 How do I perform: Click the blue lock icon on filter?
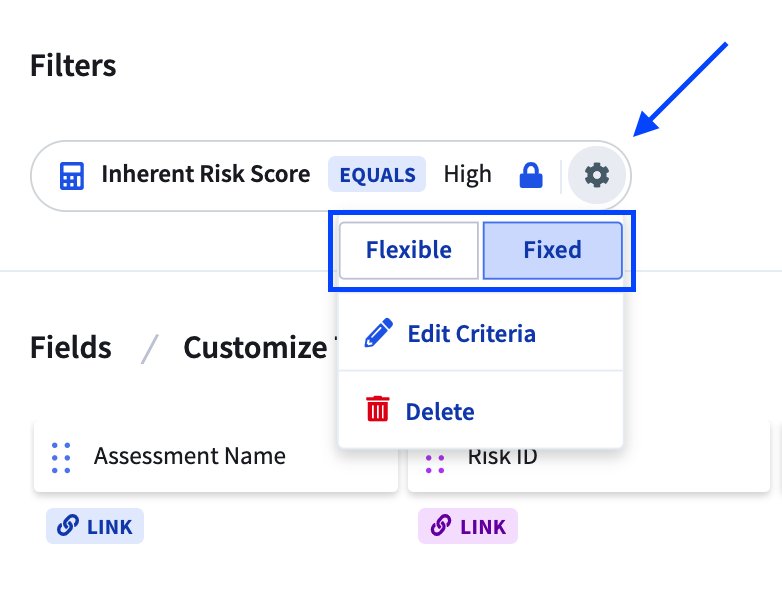tap(530, 176)
